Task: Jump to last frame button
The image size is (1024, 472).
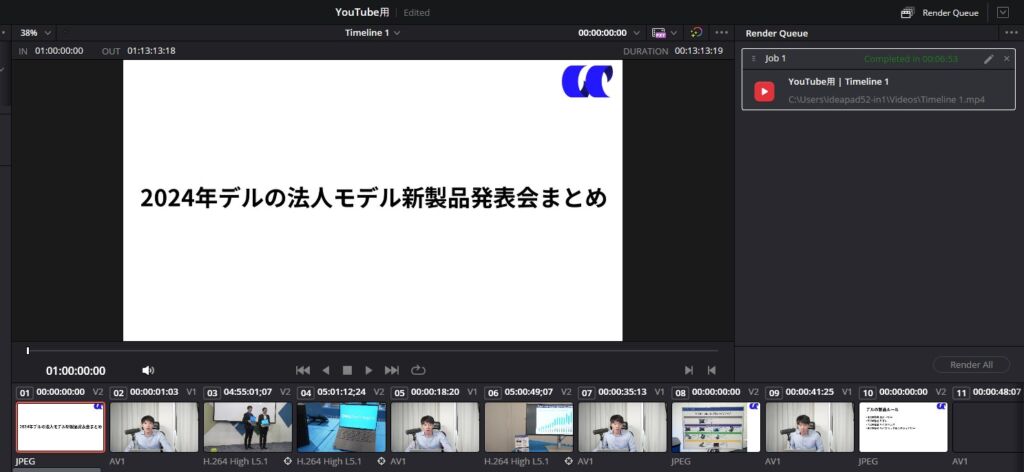Action: (391, 370)
